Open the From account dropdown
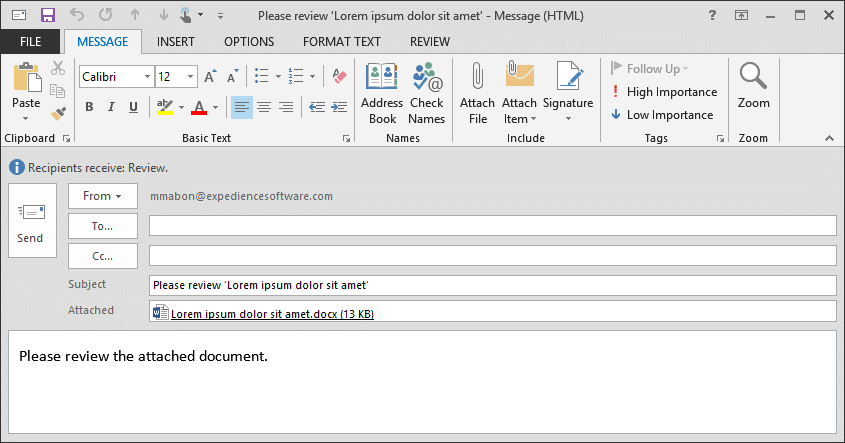Image resolution: width=845 pixels, height=443 pixels. (x=102, y=196)
